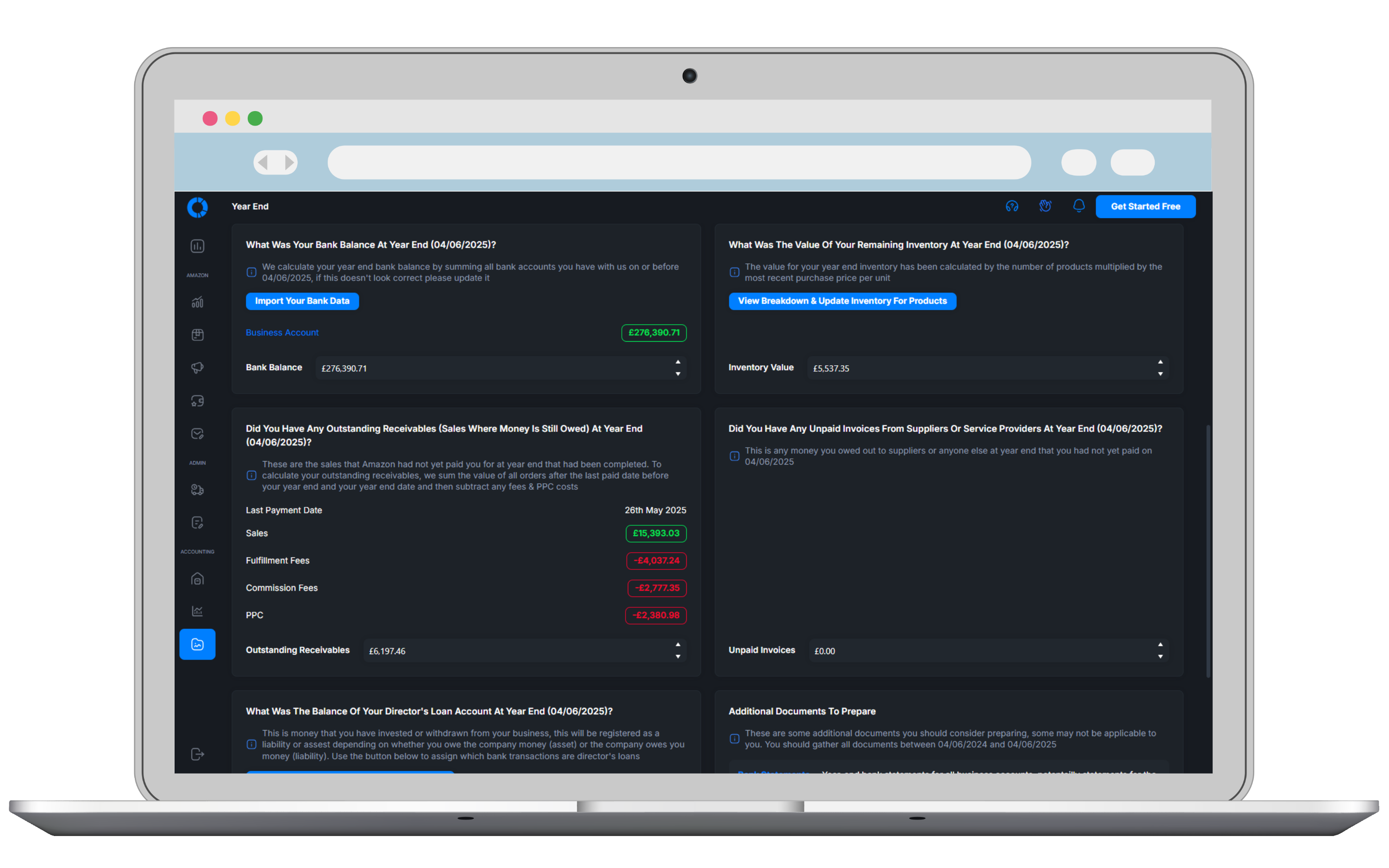Viewport: 1389px width, 868px height.
Task: Click the 'Last Payment Date' label
Action: [283, 510]
